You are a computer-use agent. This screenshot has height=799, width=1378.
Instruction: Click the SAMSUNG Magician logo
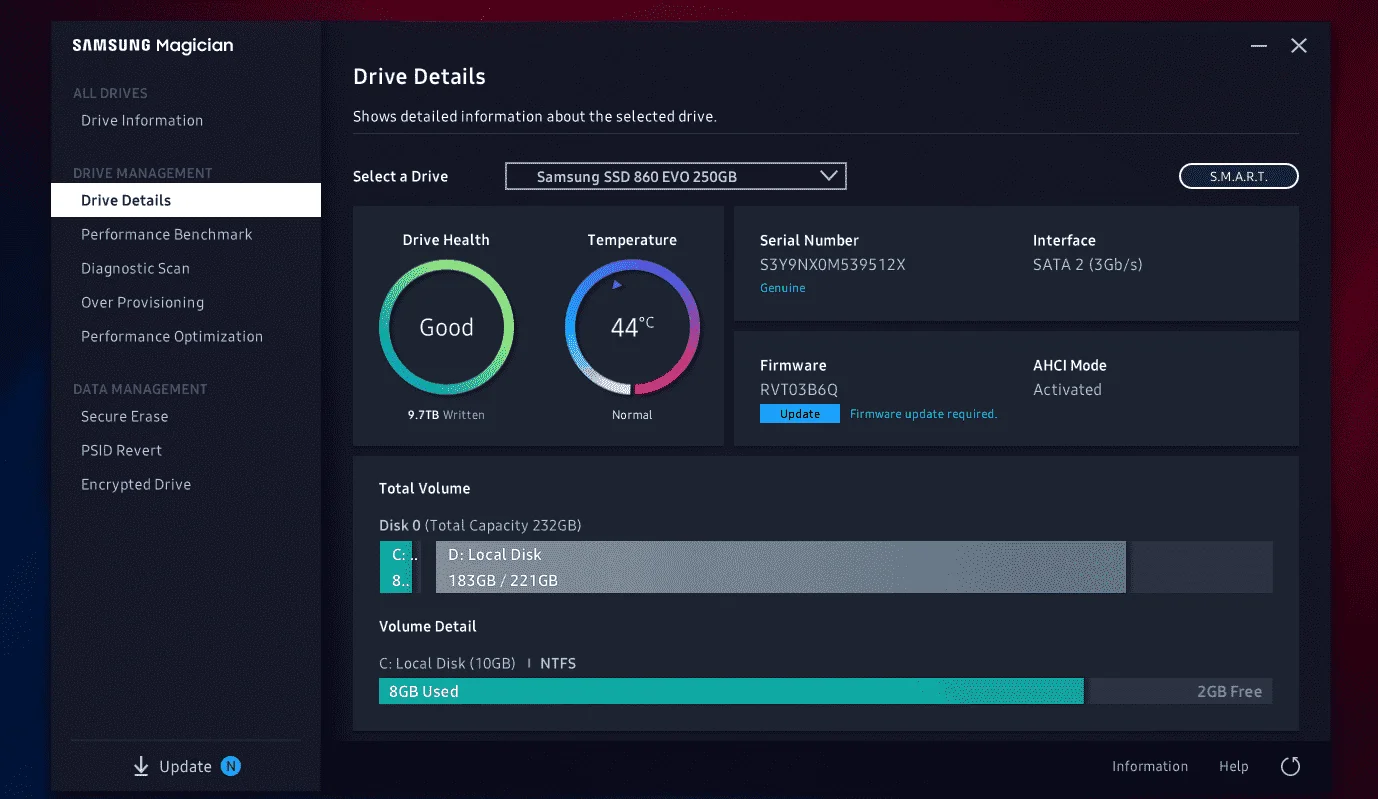(x=153, y=46)
